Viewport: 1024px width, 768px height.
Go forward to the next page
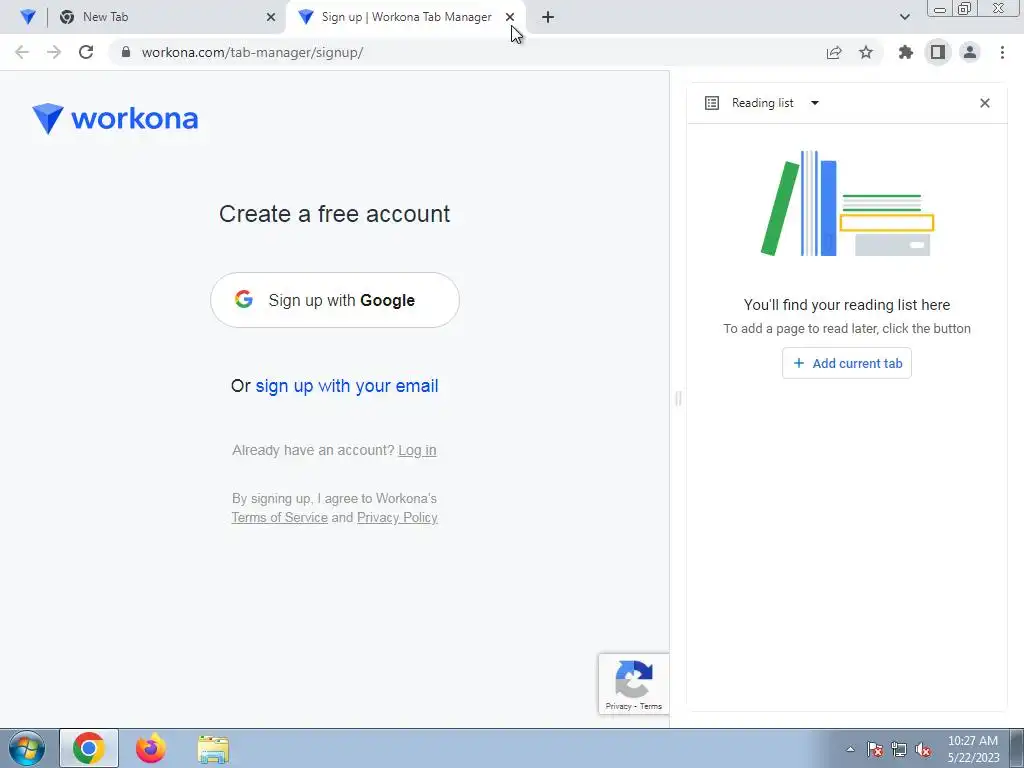click(x=54, y=52)
